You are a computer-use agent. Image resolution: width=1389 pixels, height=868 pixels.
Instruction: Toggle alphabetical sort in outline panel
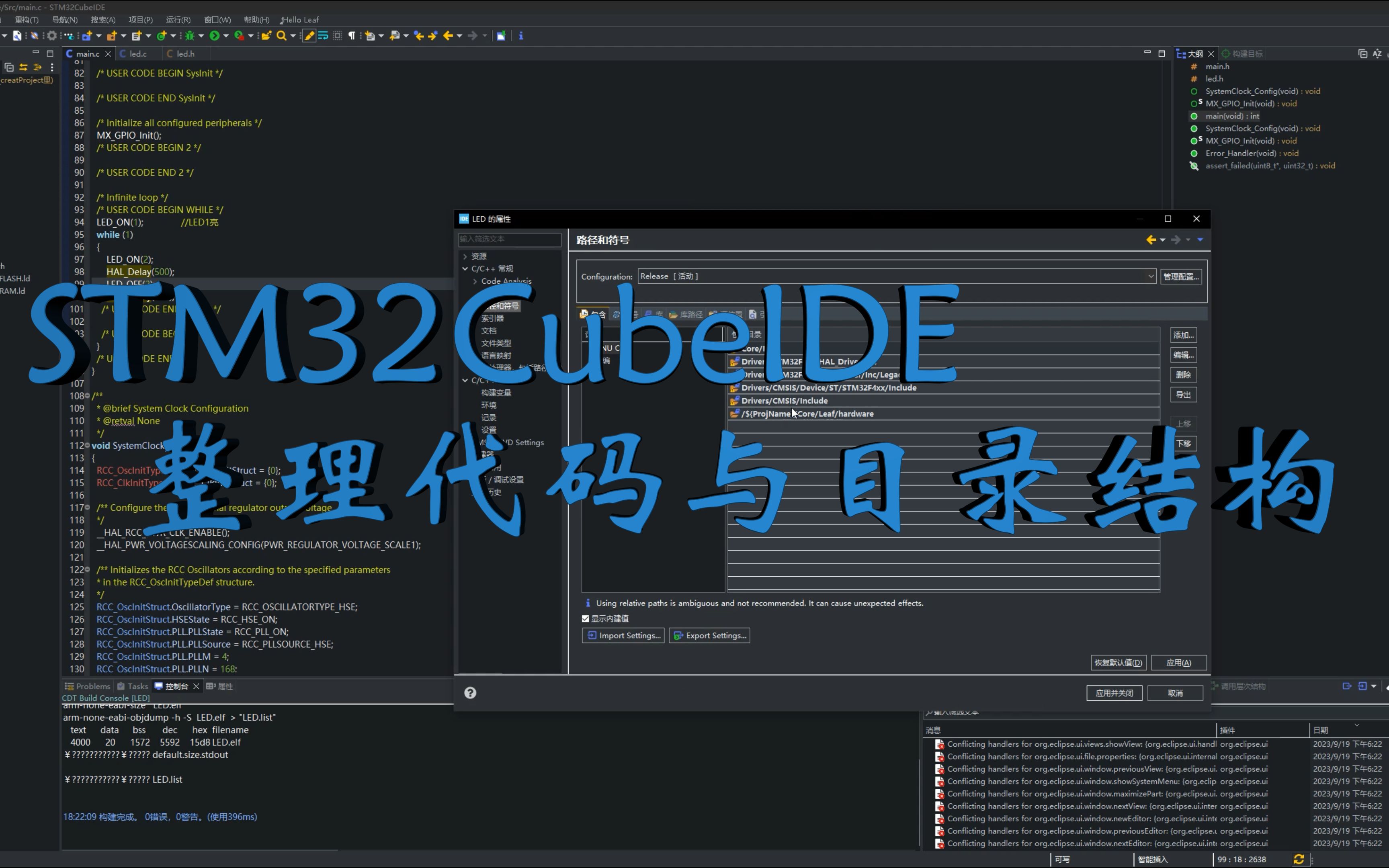point(1377,53)
